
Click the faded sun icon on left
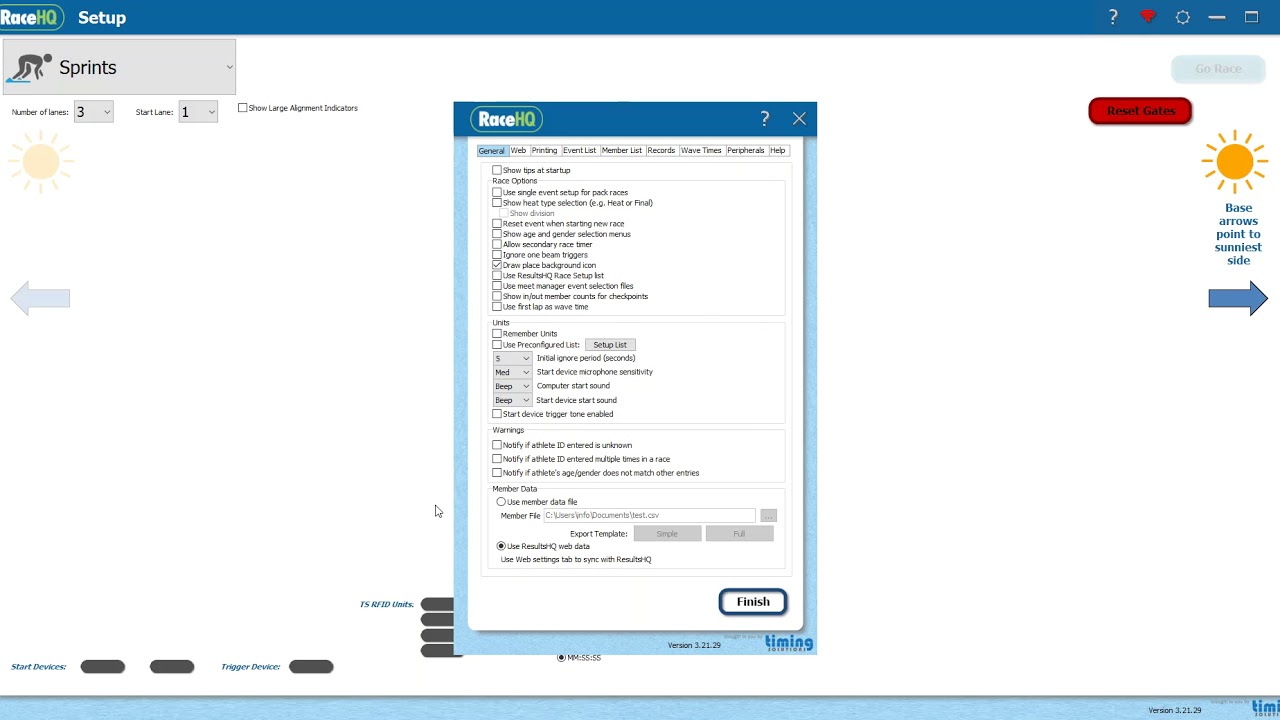click(41, 161)
